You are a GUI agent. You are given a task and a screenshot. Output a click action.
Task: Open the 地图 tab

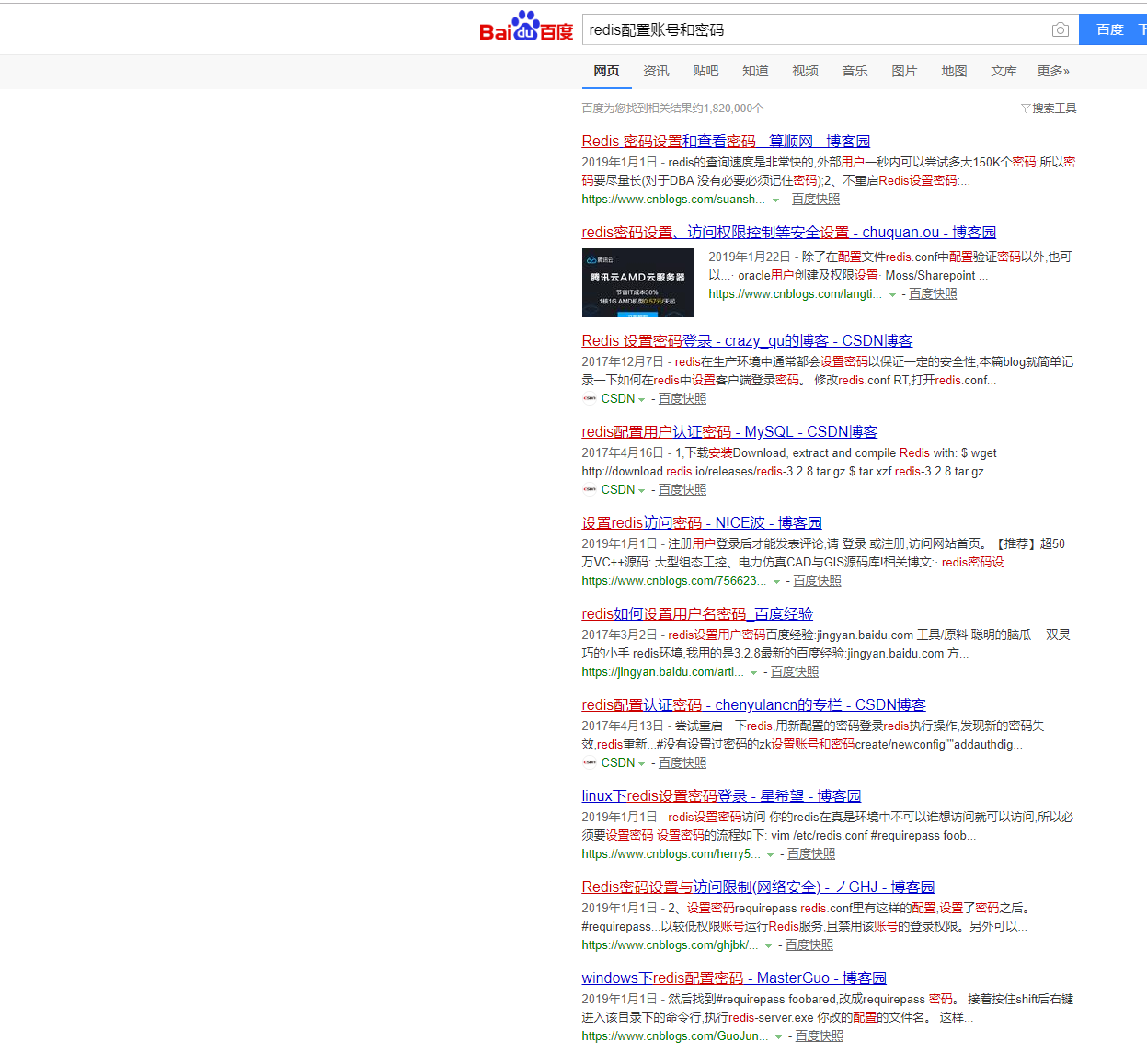tap(954, 71)
